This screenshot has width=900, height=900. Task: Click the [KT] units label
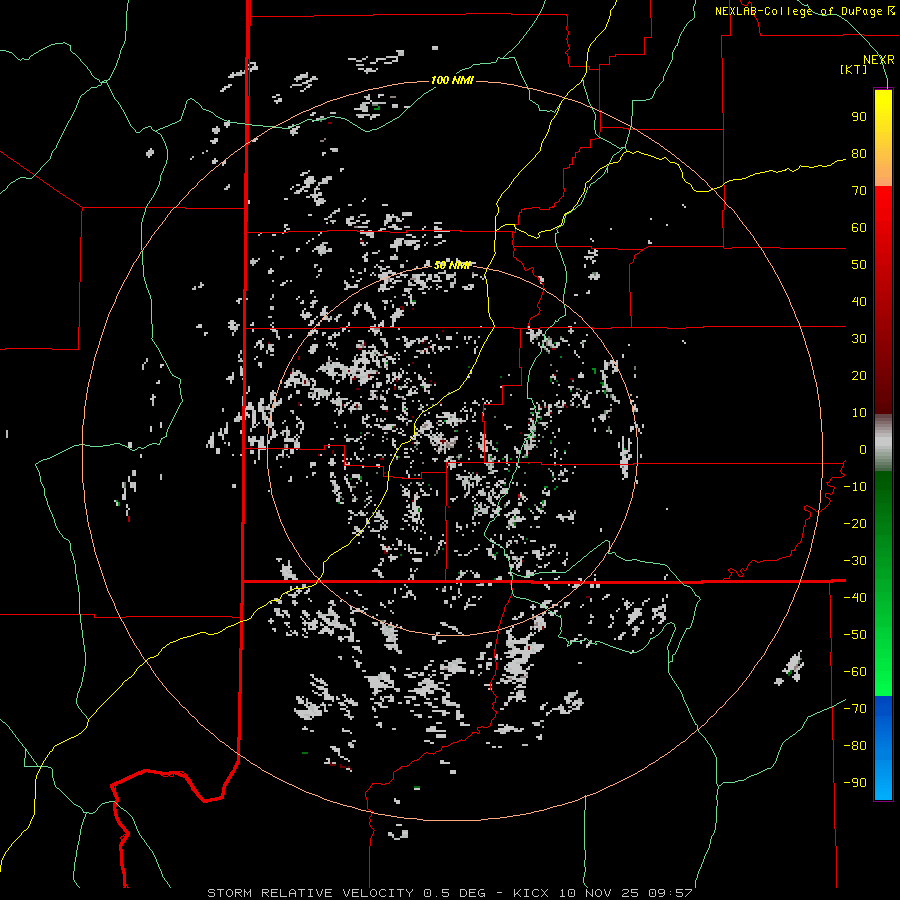point(854,69)
